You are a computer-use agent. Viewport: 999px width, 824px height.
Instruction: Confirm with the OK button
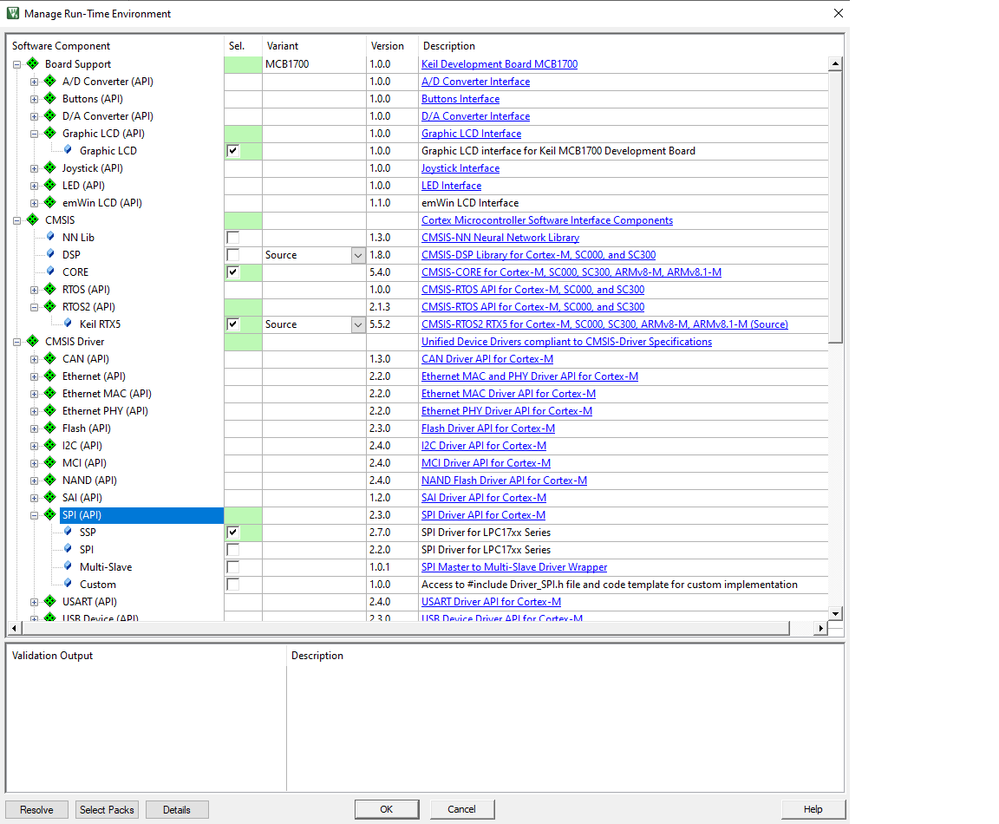coord(387,809)
